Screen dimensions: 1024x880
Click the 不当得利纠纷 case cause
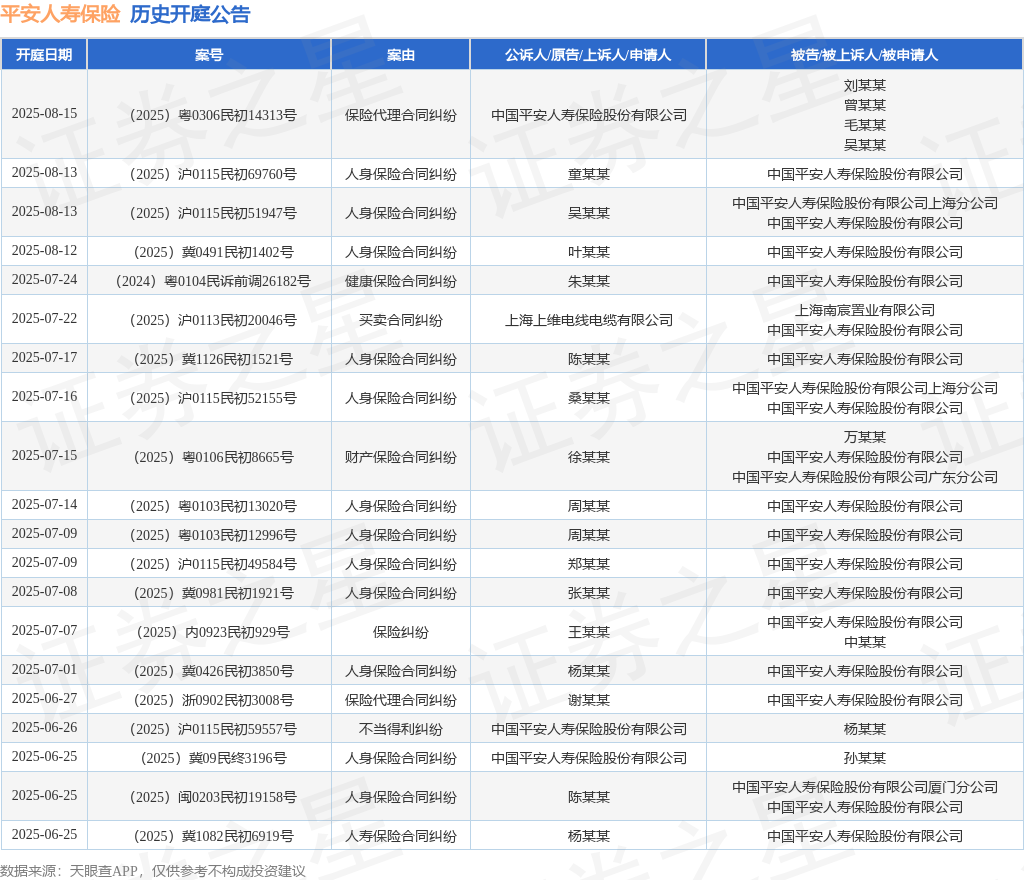click(400, 729)
